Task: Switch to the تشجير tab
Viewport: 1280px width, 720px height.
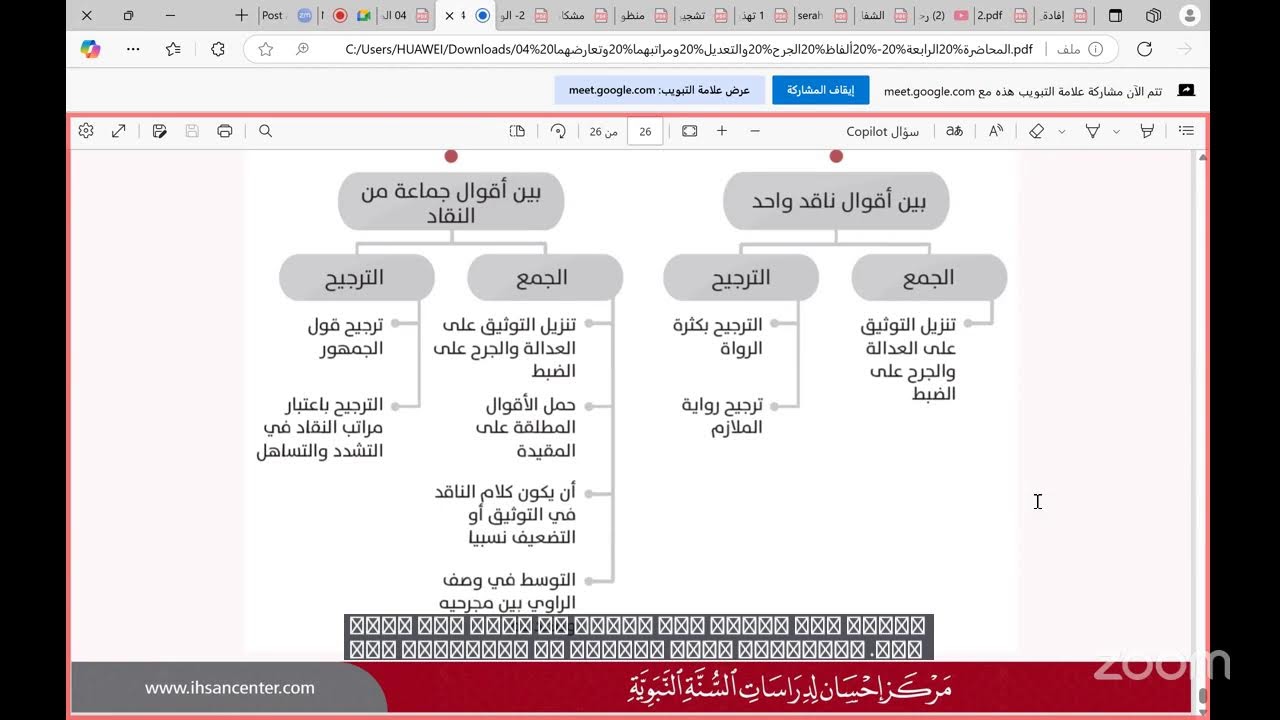Action: [700, 15]
